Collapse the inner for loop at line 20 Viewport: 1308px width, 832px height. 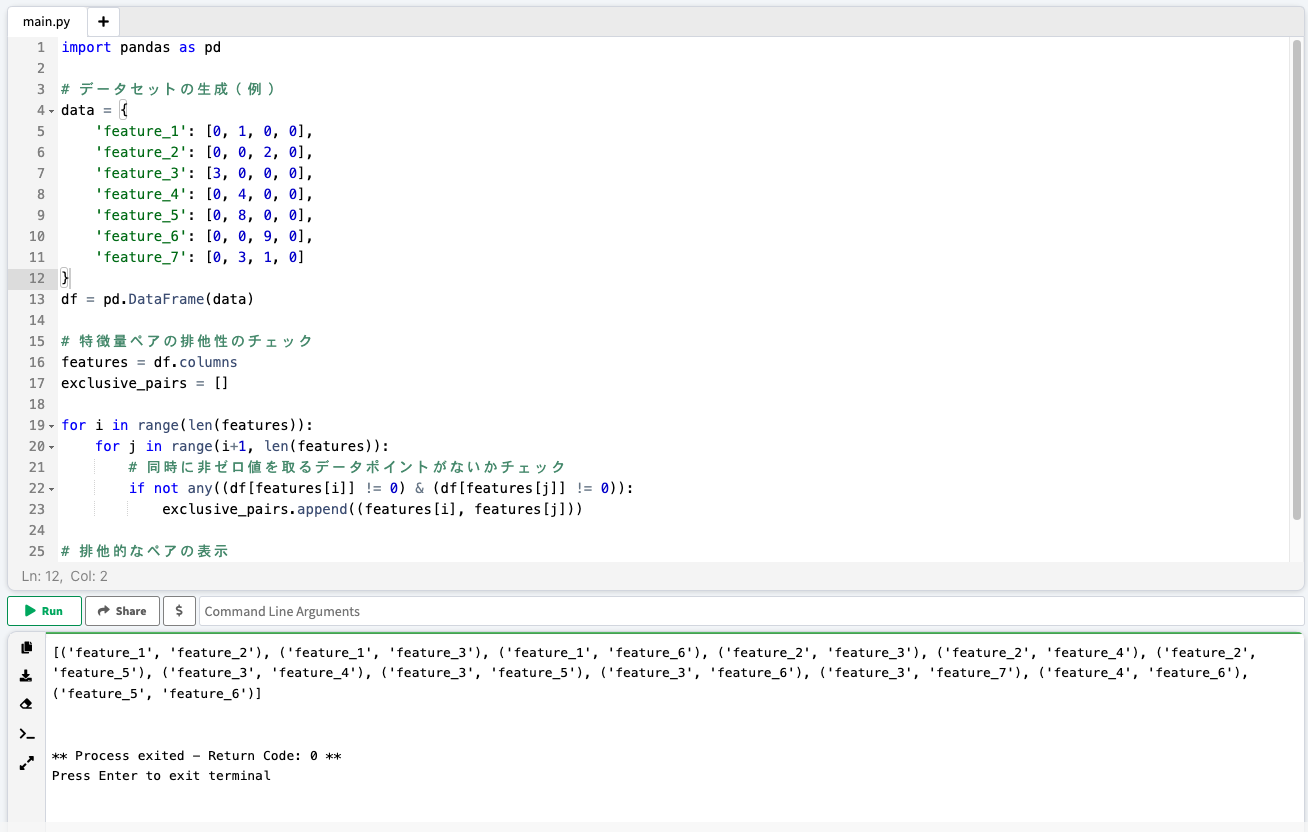51,446
